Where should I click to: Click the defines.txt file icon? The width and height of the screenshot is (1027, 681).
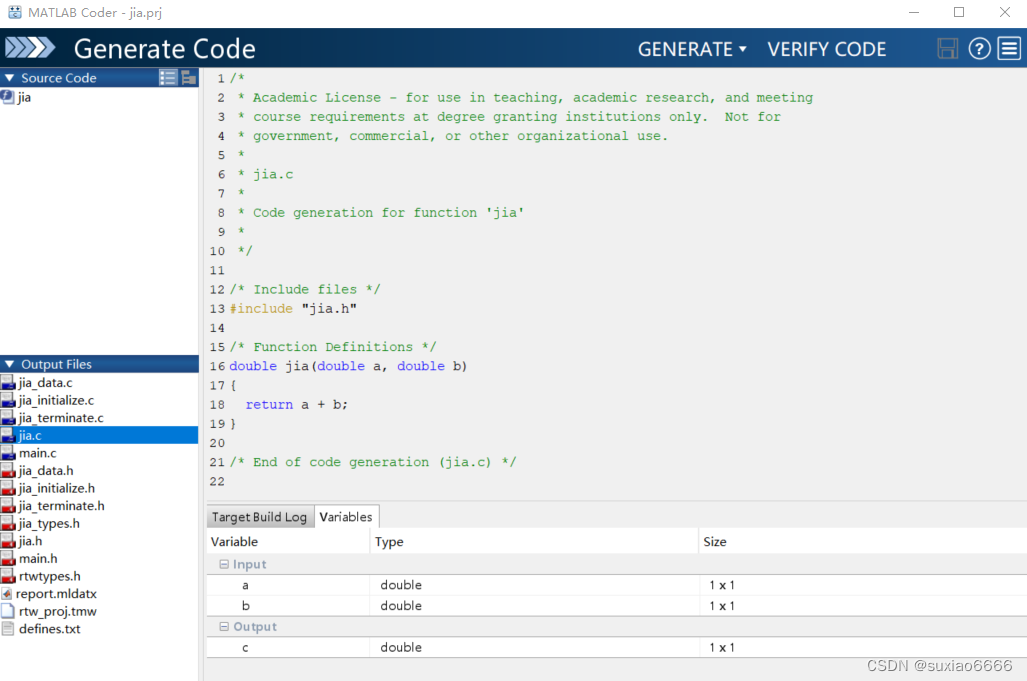(x=8, y=629)
